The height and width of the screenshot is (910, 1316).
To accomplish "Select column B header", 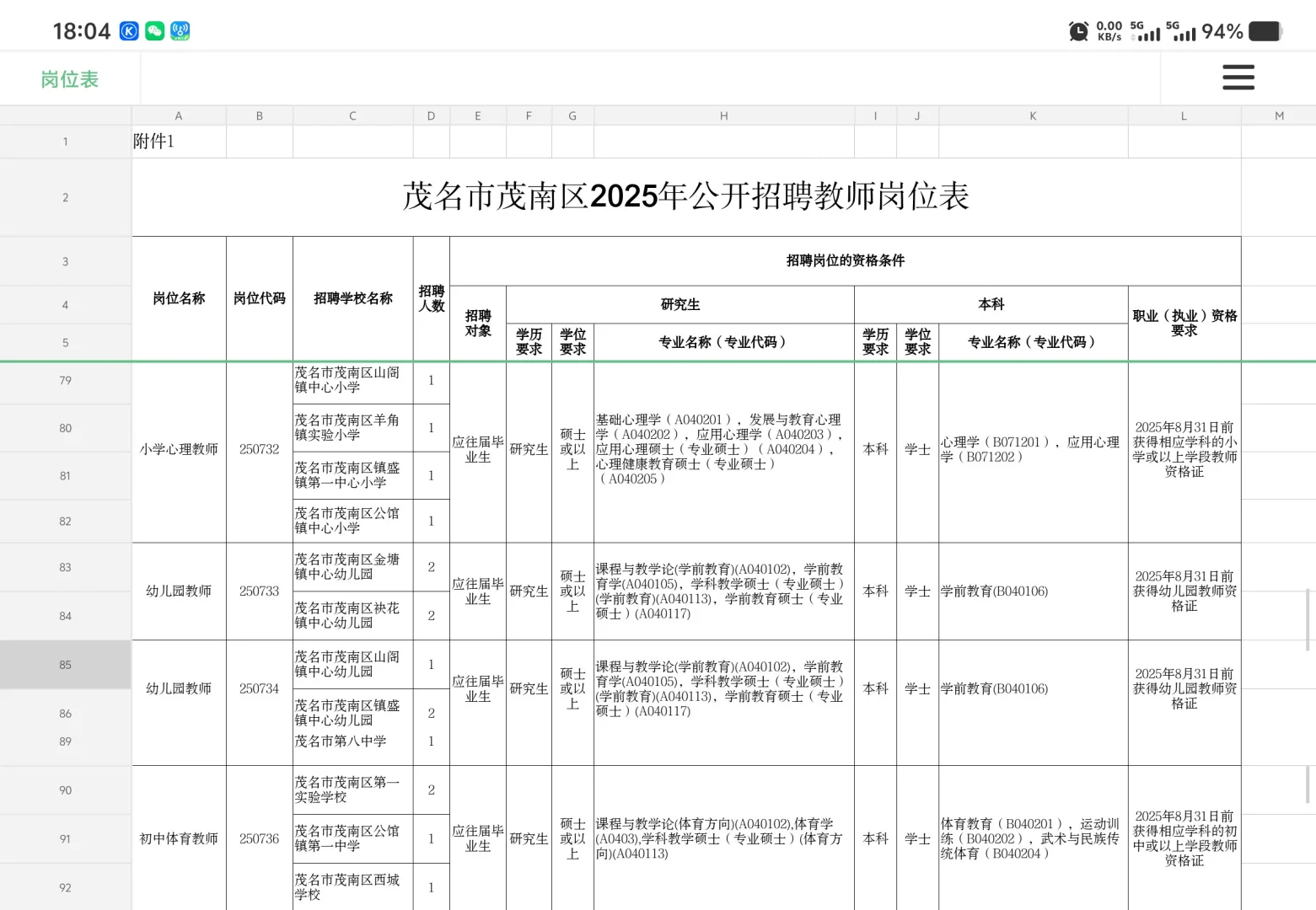I will (260, 116).
